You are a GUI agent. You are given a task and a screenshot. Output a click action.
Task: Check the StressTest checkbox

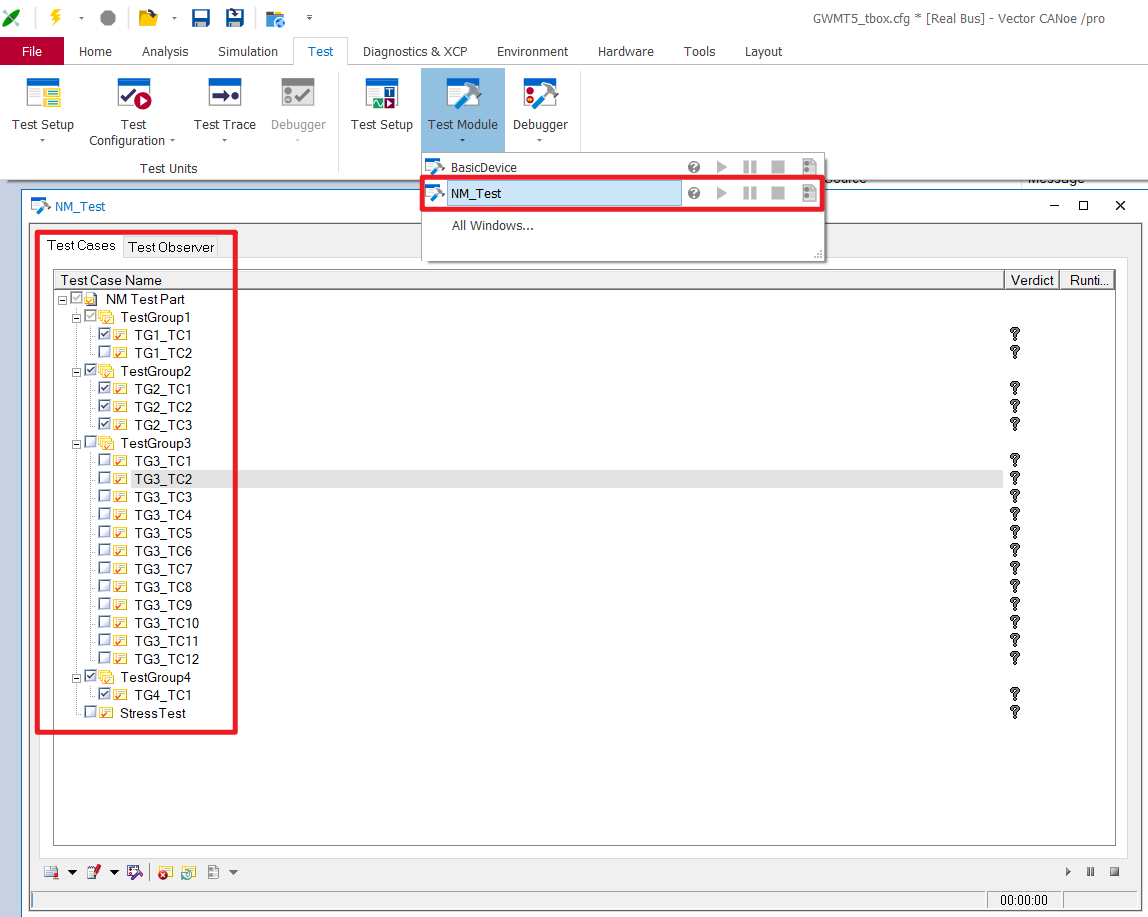coord(91,712)
